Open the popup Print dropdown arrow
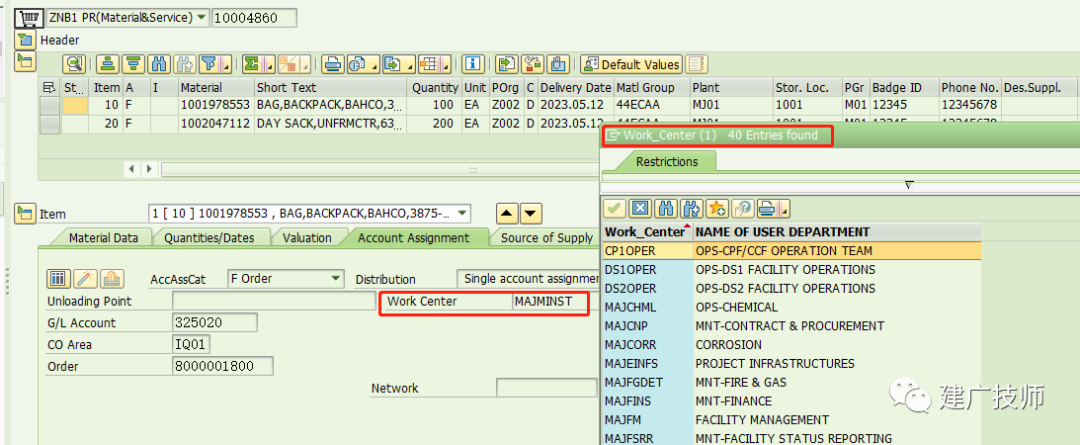This screenshot has height=445, width=1080. tap(785, 210)
